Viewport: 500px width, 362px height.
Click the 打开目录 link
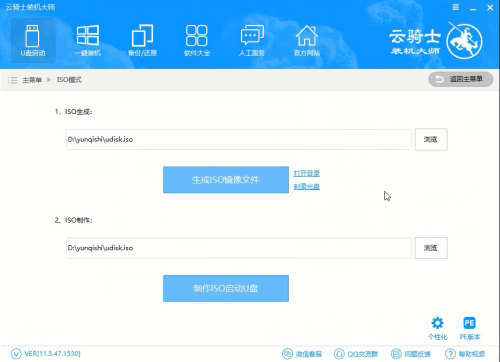(x=307, y=173)
